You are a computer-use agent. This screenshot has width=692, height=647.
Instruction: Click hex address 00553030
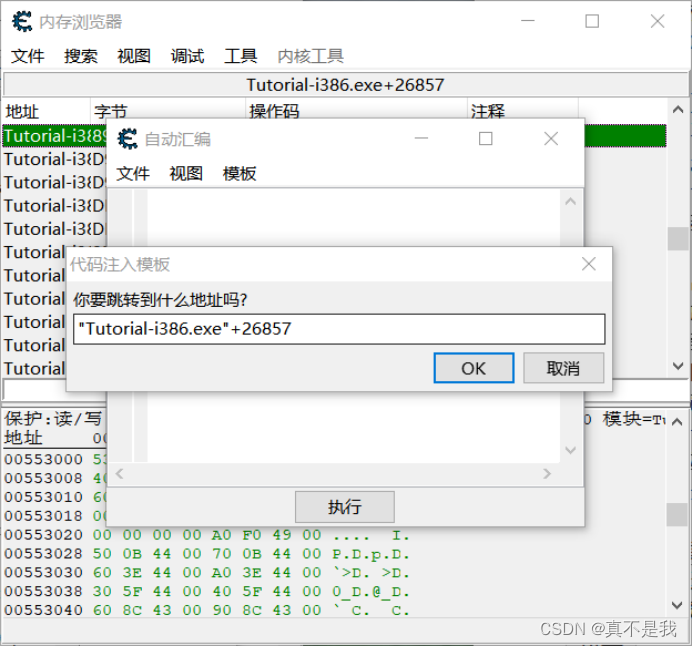[43, 572]
